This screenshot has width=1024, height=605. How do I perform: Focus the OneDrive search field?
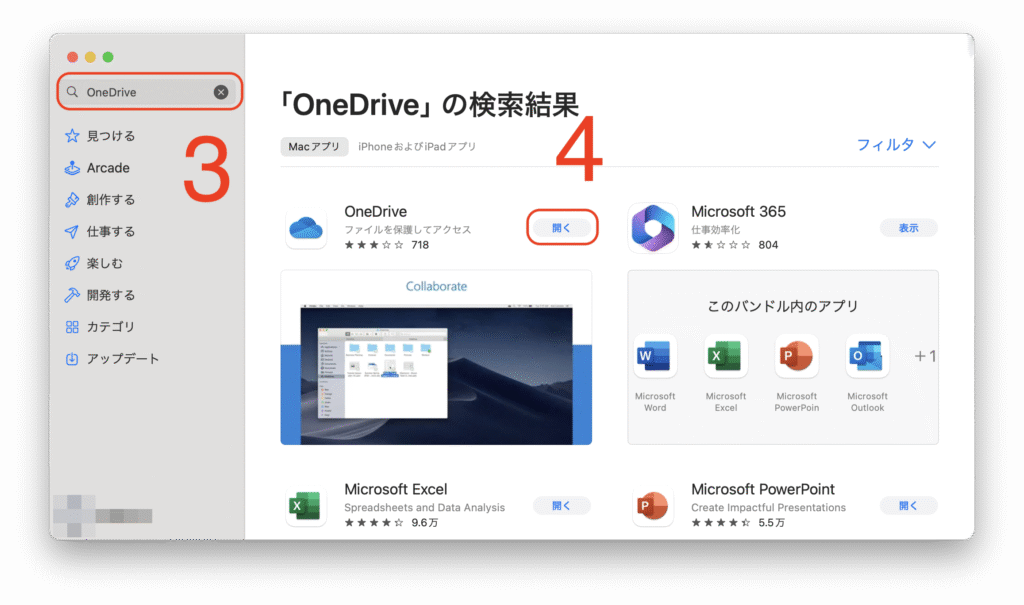pos(150,92)
